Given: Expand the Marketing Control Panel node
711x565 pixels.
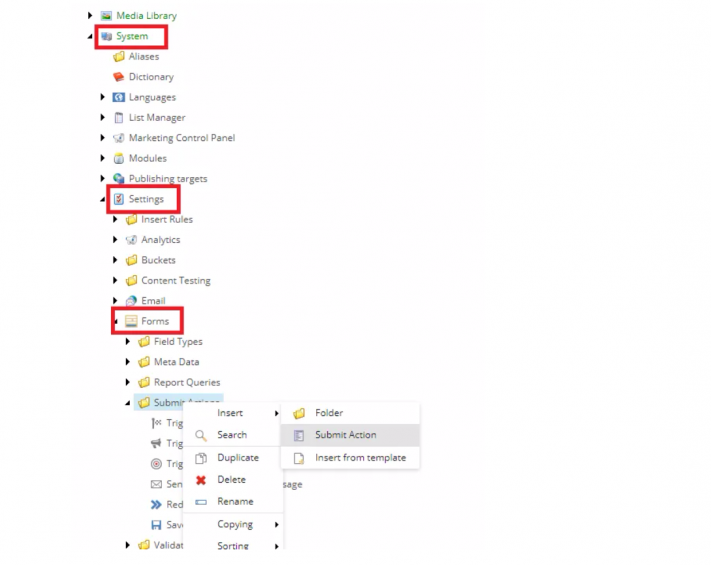Looking at the screenshot, I should coord(102,138).
